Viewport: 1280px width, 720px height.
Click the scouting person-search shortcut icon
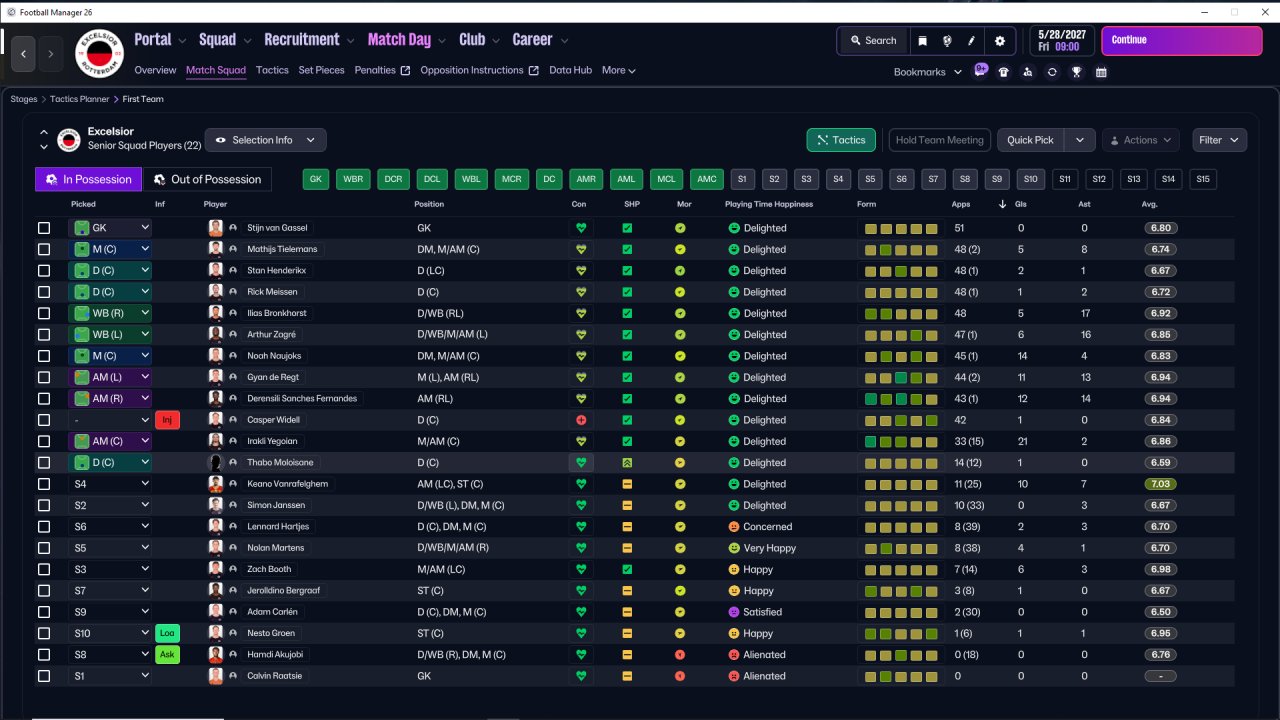coord(1028,72)
